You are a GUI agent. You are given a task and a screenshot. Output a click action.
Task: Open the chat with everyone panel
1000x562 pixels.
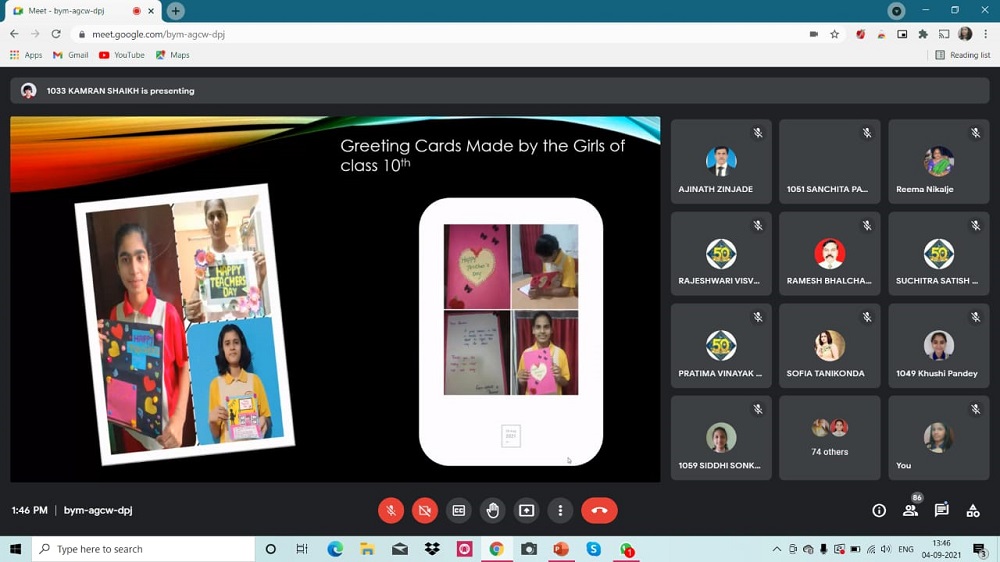pos(941,510)
